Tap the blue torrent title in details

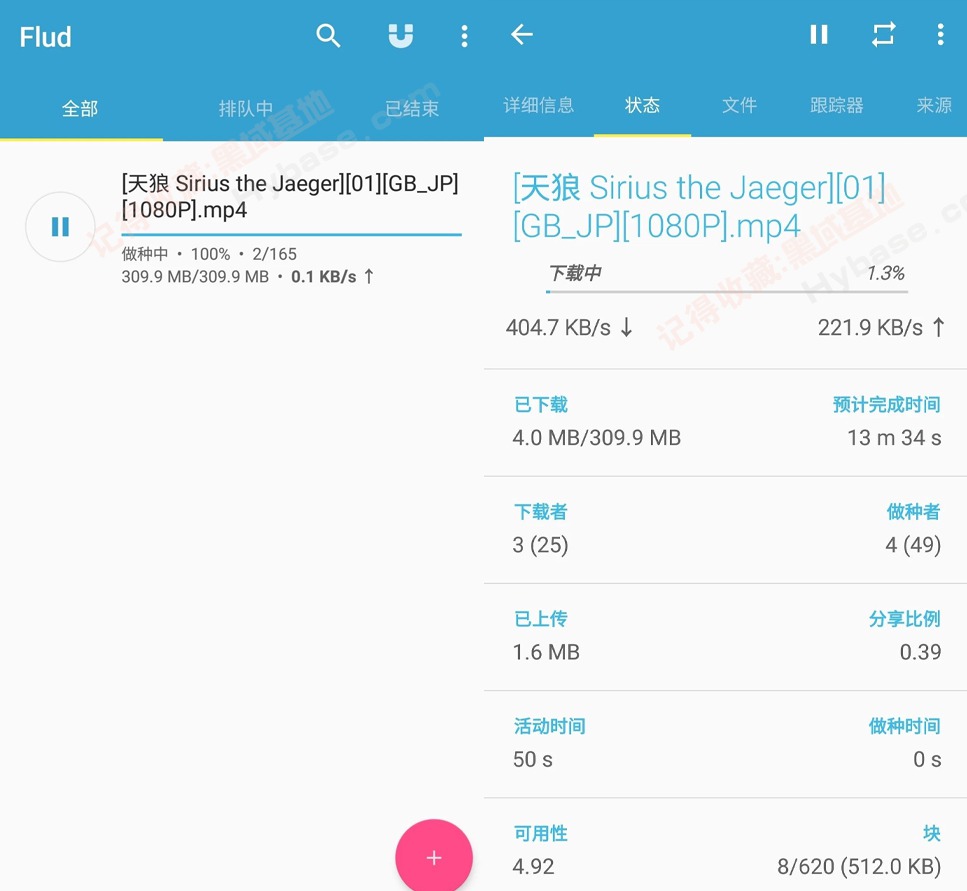(699, 207)
